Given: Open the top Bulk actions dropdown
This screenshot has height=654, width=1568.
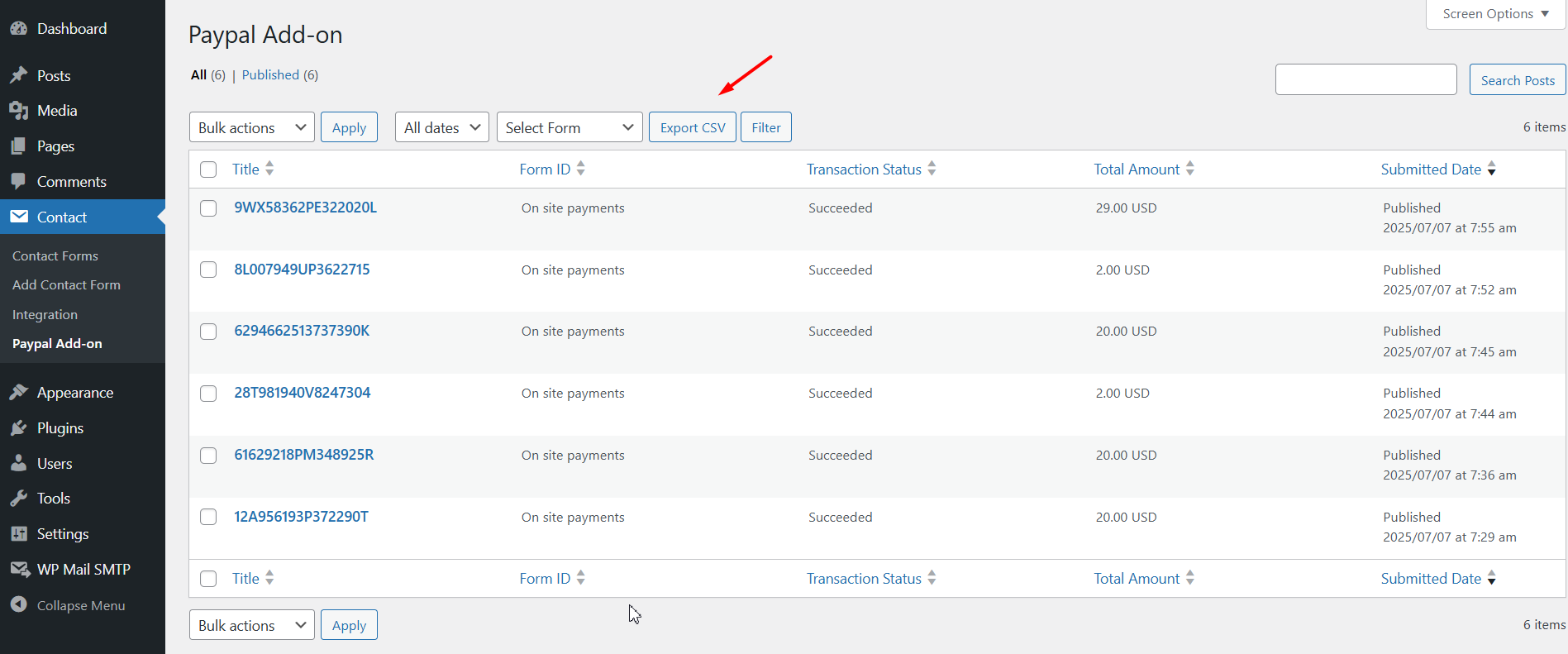Looking at the screenshot, I should (252, 127).
